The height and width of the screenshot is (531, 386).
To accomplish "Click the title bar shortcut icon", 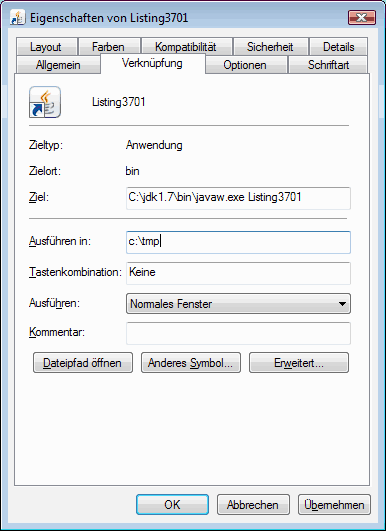I will [x=17, y=18].
